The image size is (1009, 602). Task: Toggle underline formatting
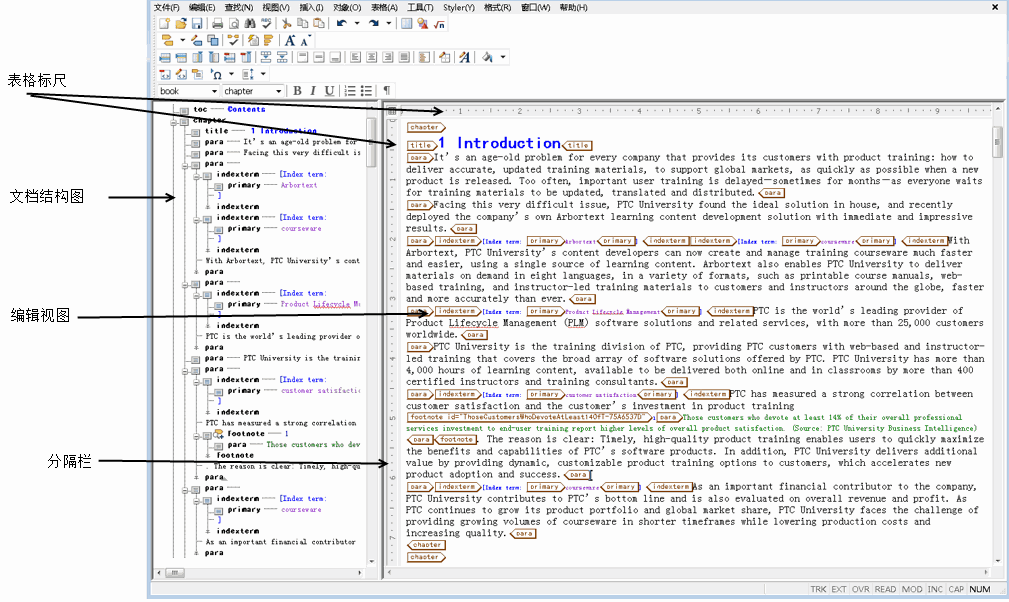click(329, 91)
